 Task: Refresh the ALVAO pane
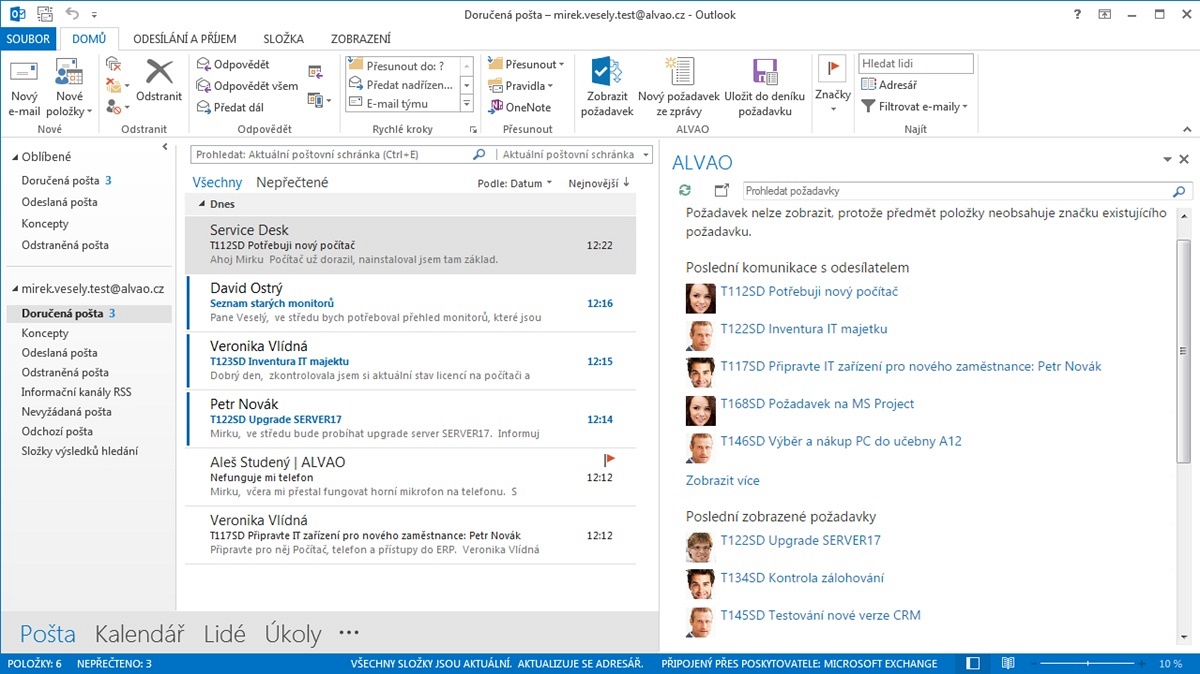(x=685, y=190)
